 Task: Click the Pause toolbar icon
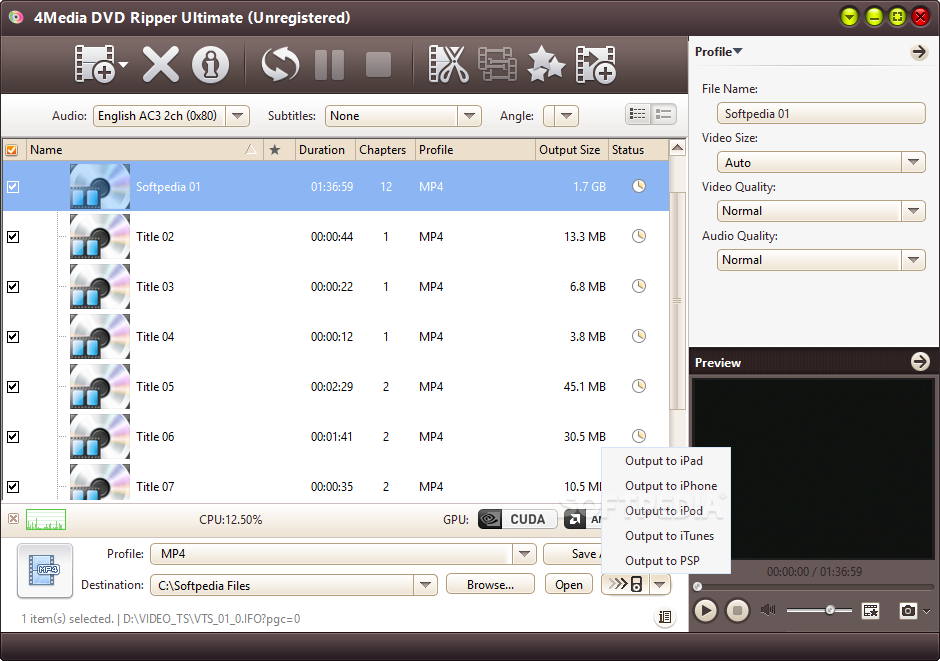[330, 65]
